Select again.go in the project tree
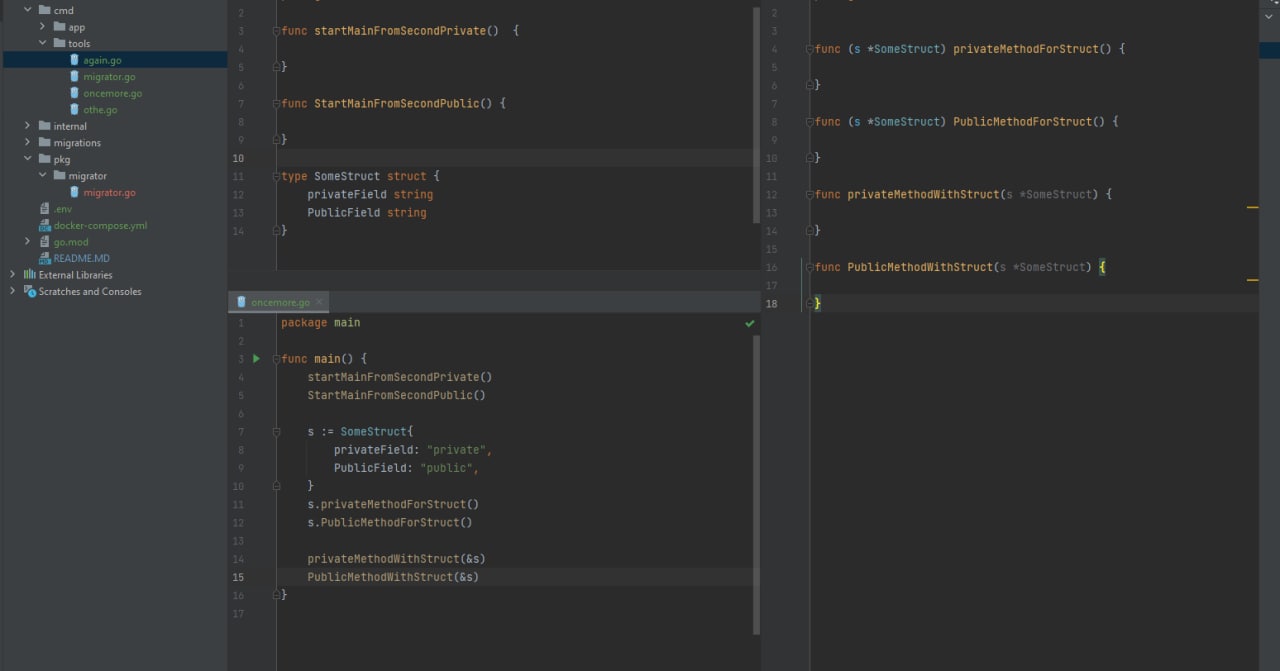The width and height of the screenshot is (1280, 671). pos(102,60)
